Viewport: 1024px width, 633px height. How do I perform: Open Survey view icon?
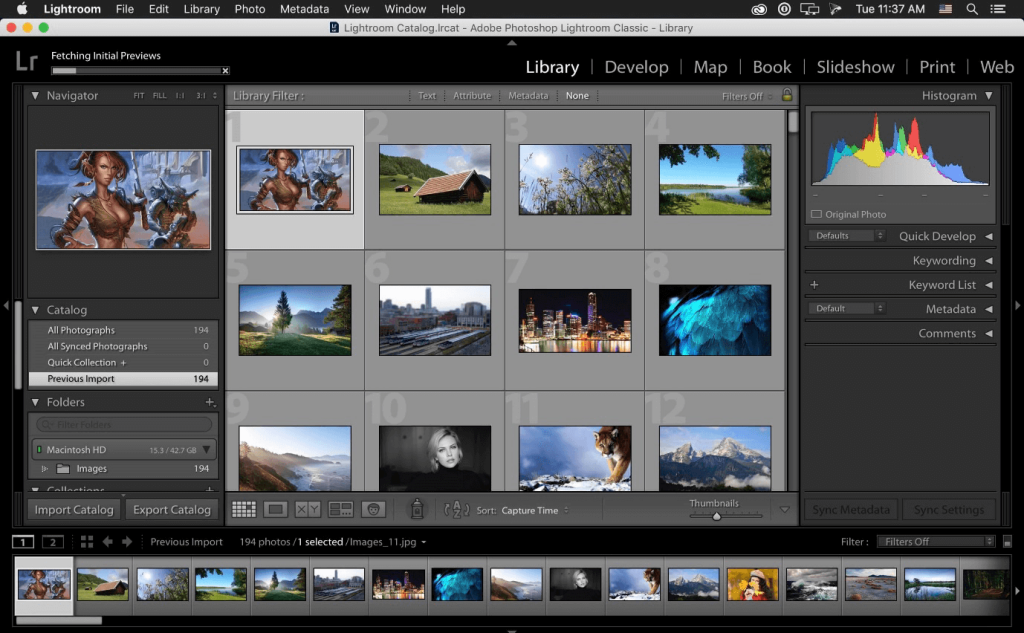pos(340,509)
